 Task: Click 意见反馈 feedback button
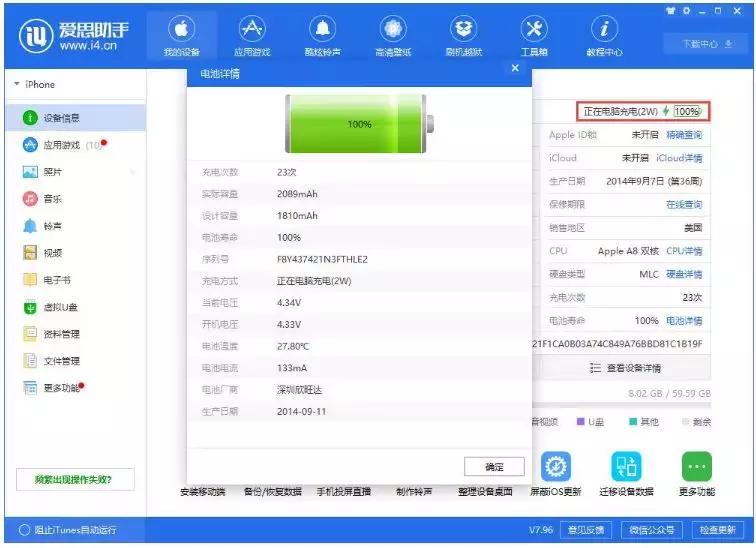586,530
